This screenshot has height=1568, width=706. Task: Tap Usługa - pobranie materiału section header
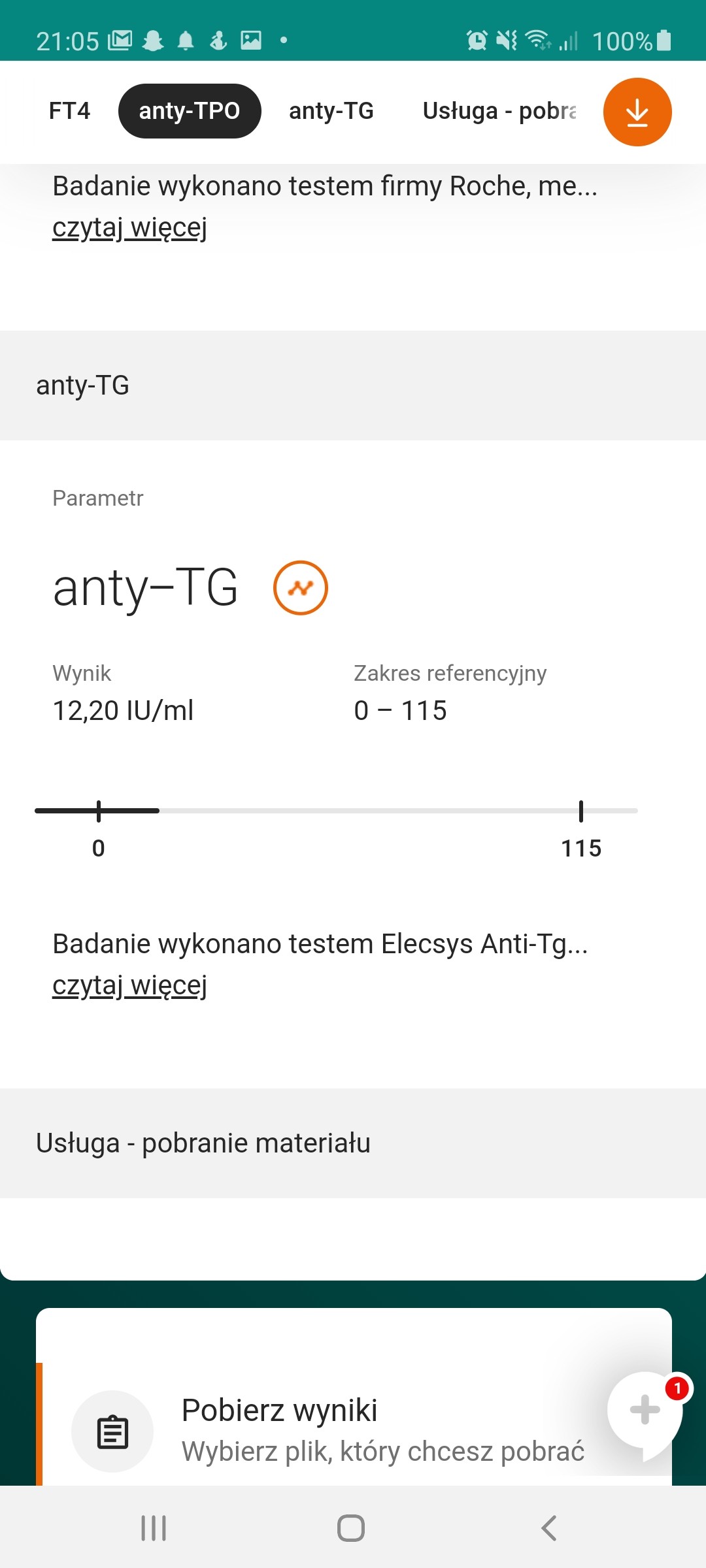click(203, 1143)
